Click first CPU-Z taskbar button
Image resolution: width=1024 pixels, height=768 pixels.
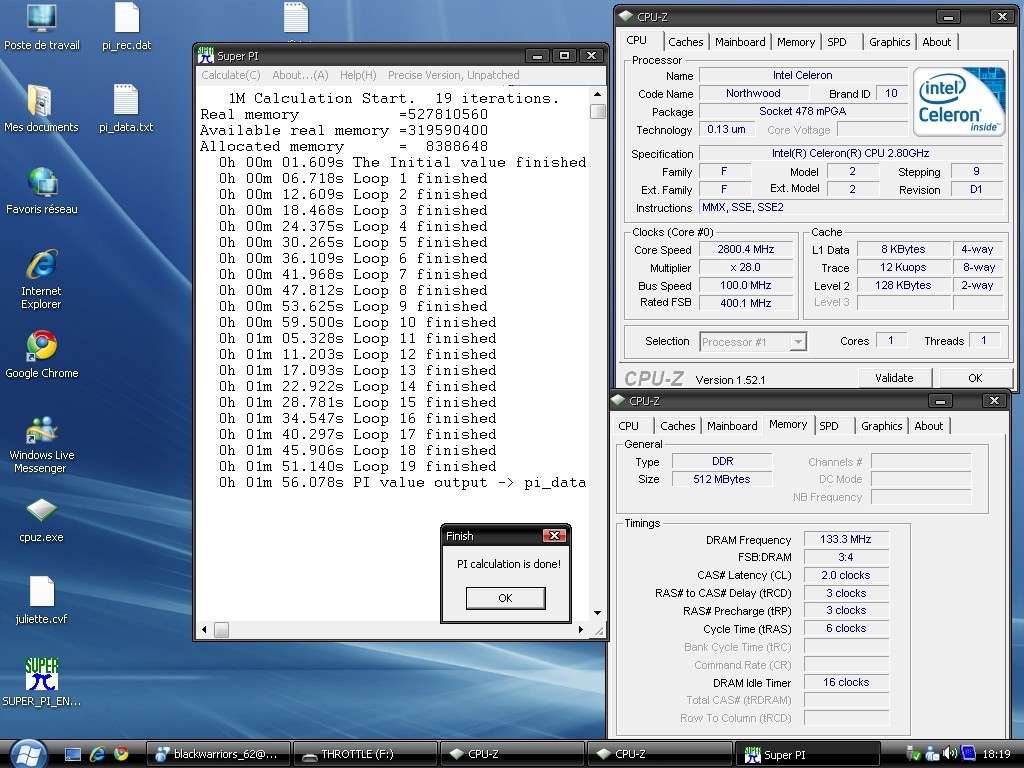click(x=511, y=754)
